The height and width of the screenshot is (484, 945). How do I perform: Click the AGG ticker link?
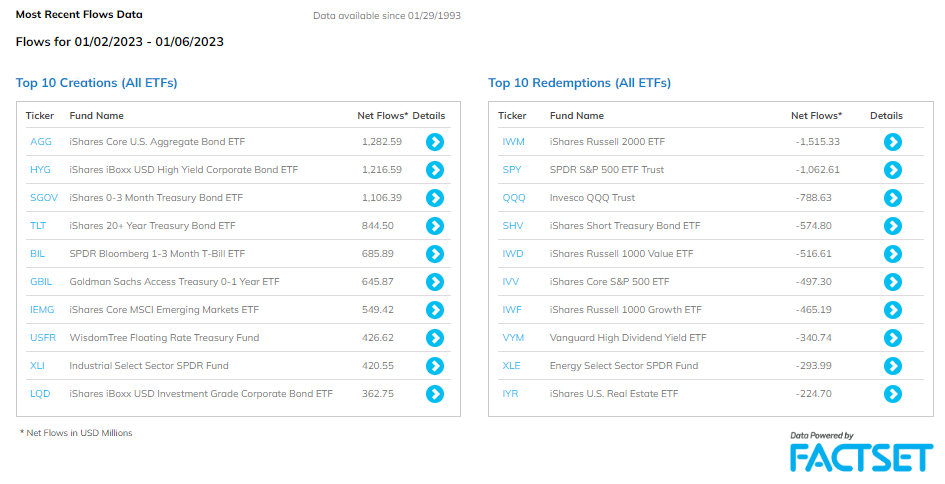pyautogui.click(x=41, y=142)
